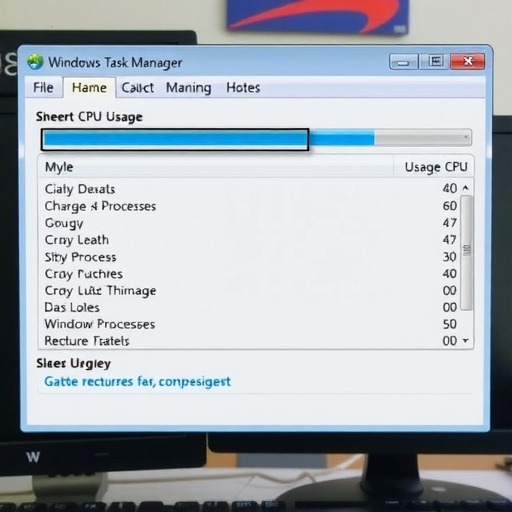Select the Cray Leath row

click(250, 240)
